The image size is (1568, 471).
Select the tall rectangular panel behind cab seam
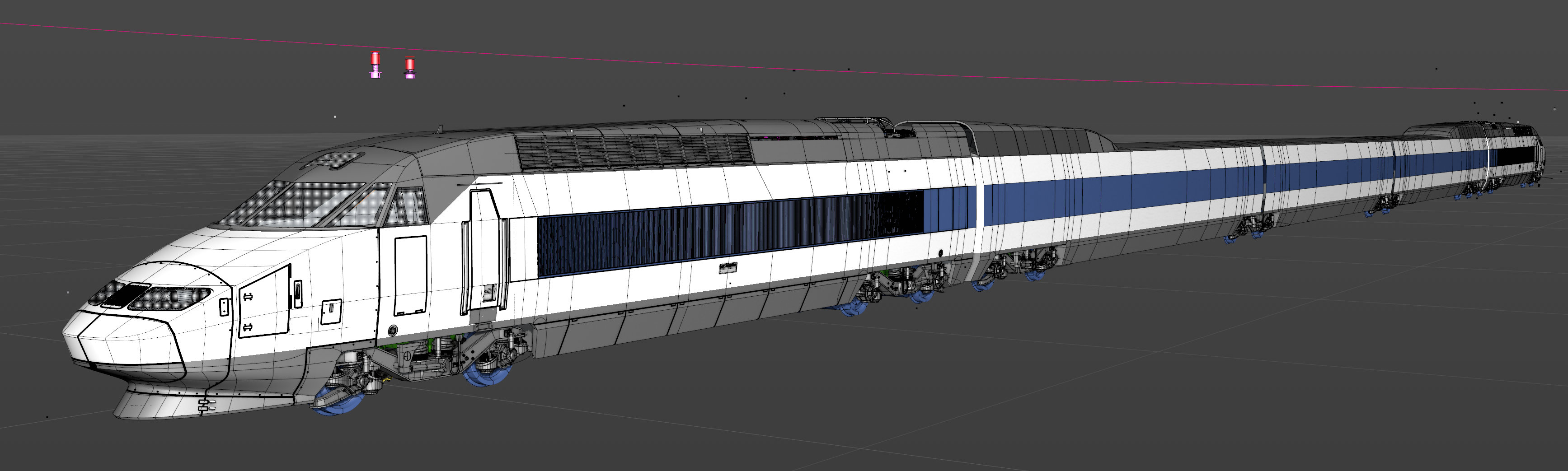(x=410, y=275)
